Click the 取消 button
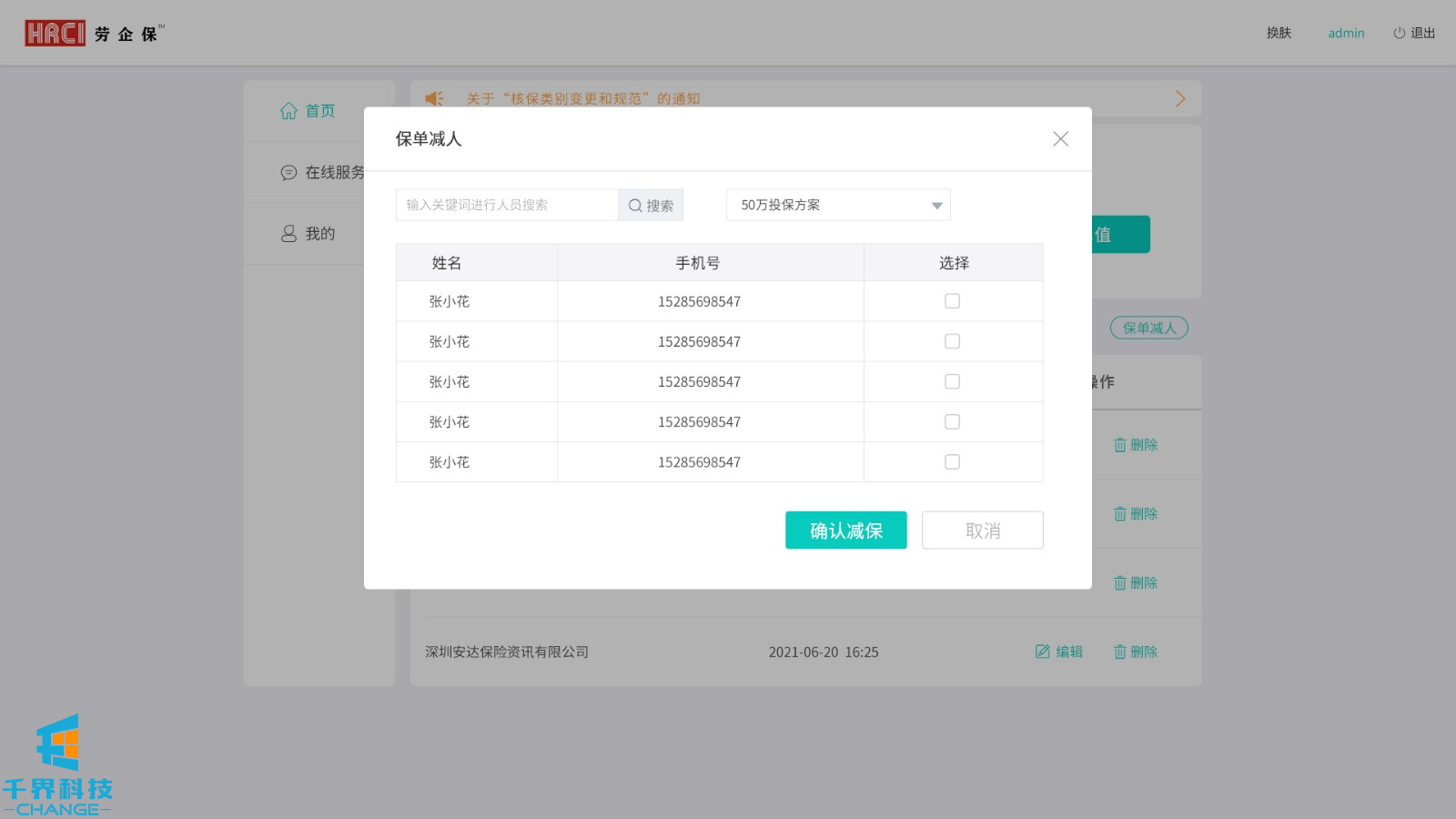The height and width of the screenshot is (819, 1456). (982, 531)
